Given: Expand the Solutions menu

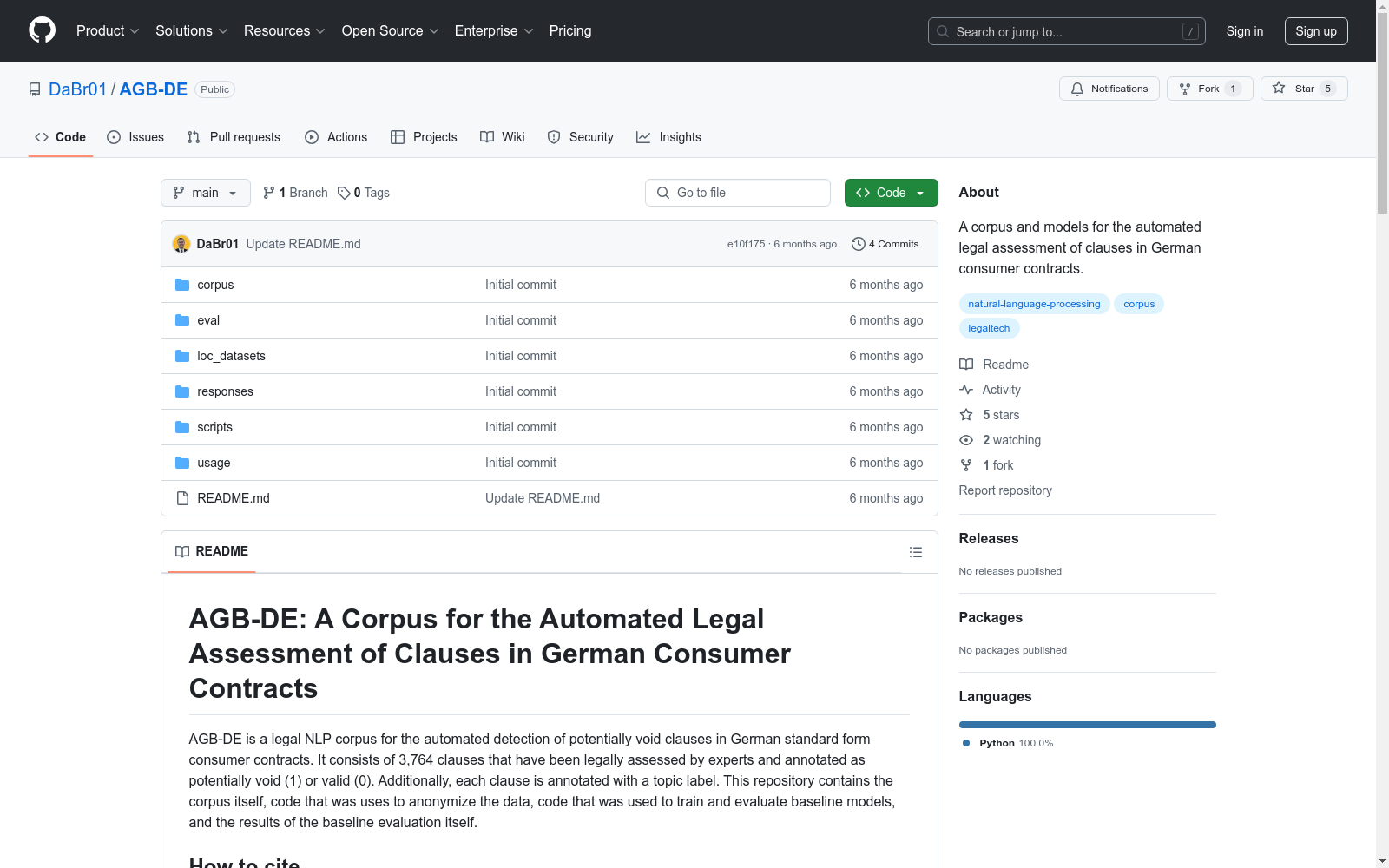Looking at the screenshot, I should [192, 30].
